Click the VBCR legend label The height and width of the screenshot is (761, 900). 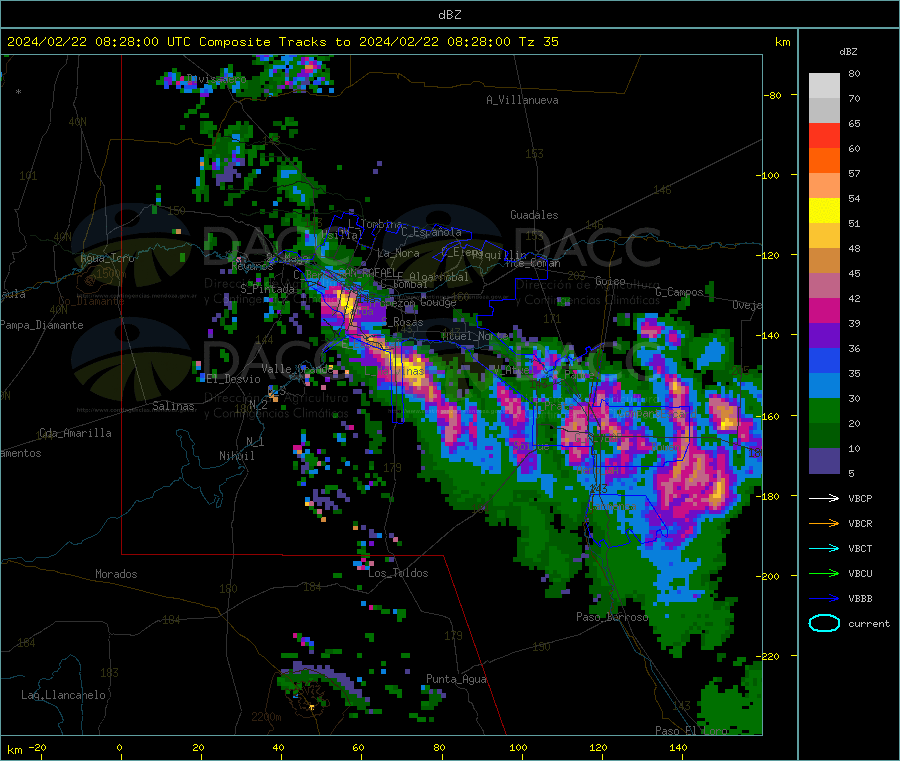(x=860, y=523)
